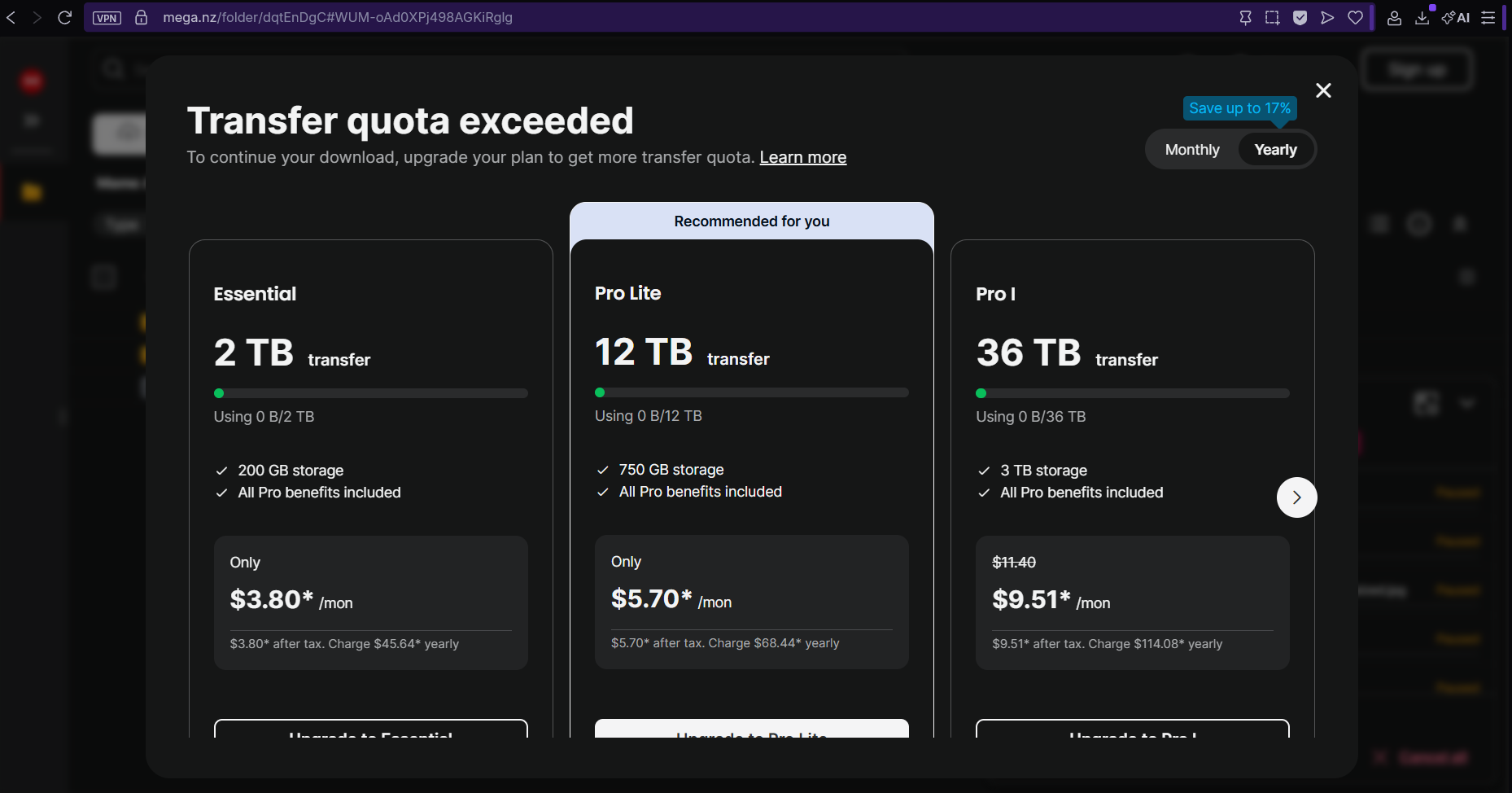Click the Save up to 17% badge
1512x793 pixels.
1239,108
